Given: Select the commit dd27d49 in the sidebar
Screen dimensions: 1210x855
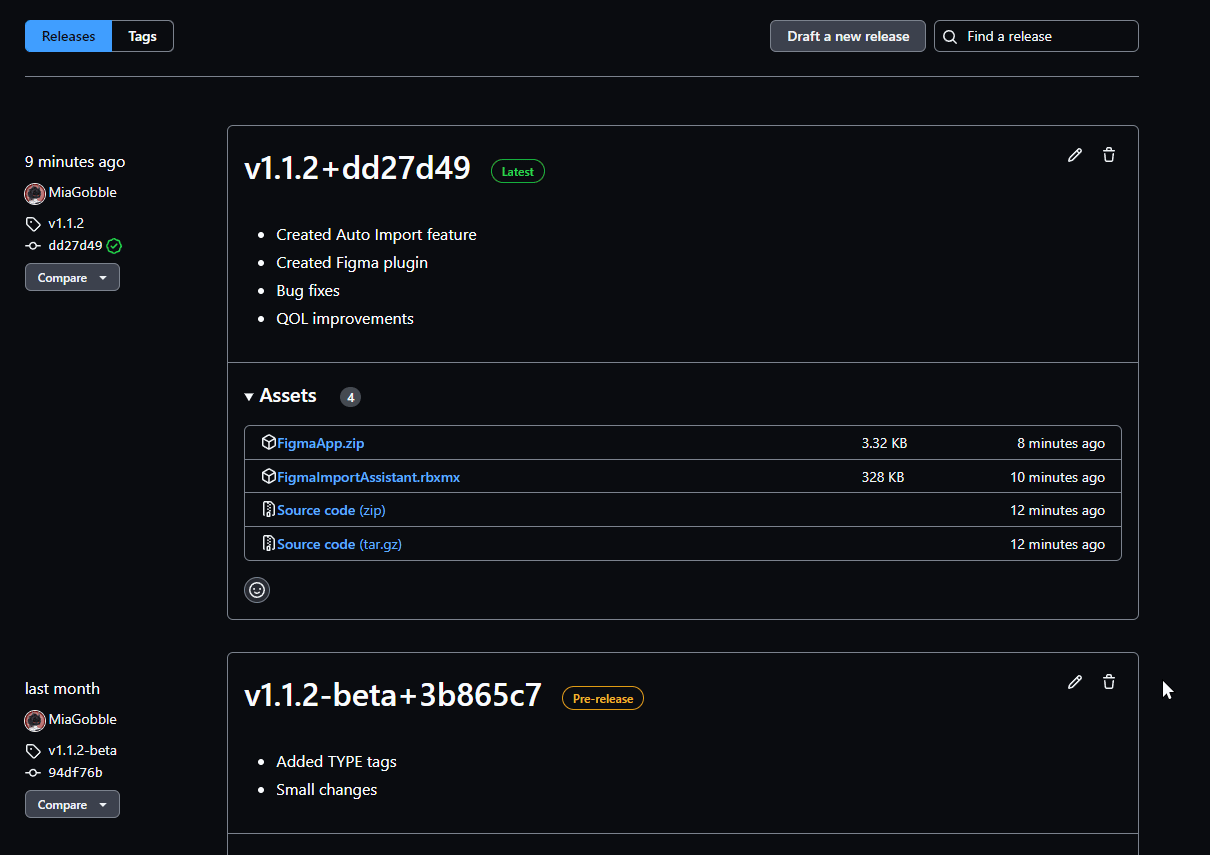Looking at the screenshot, I should coord(77,245).
